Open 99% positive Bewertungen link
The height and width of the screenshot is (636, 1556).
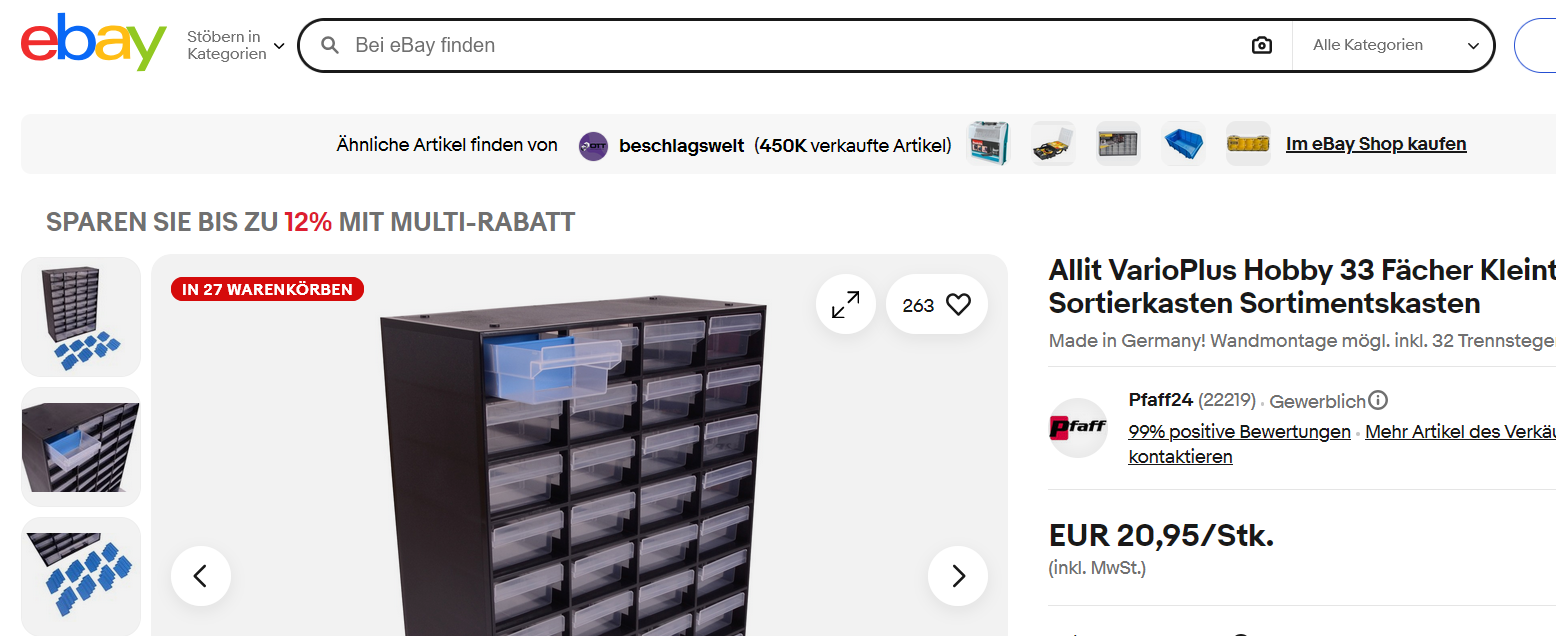click(x=1239, y=432)
